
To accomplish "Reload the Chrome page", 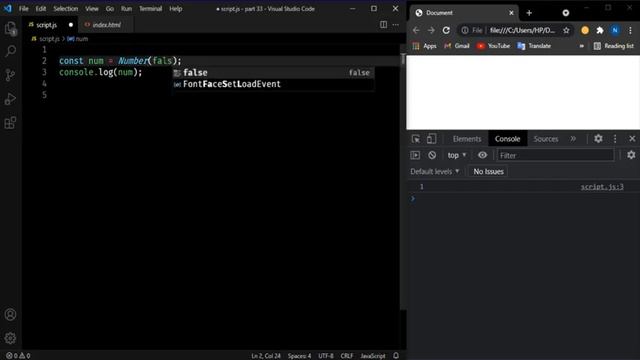I will (x=446, y=30).
